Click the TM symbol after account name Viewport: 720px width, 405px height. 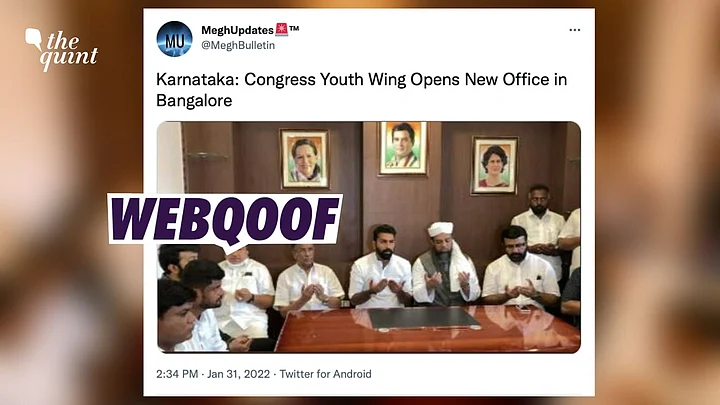[x=294, y=28]
